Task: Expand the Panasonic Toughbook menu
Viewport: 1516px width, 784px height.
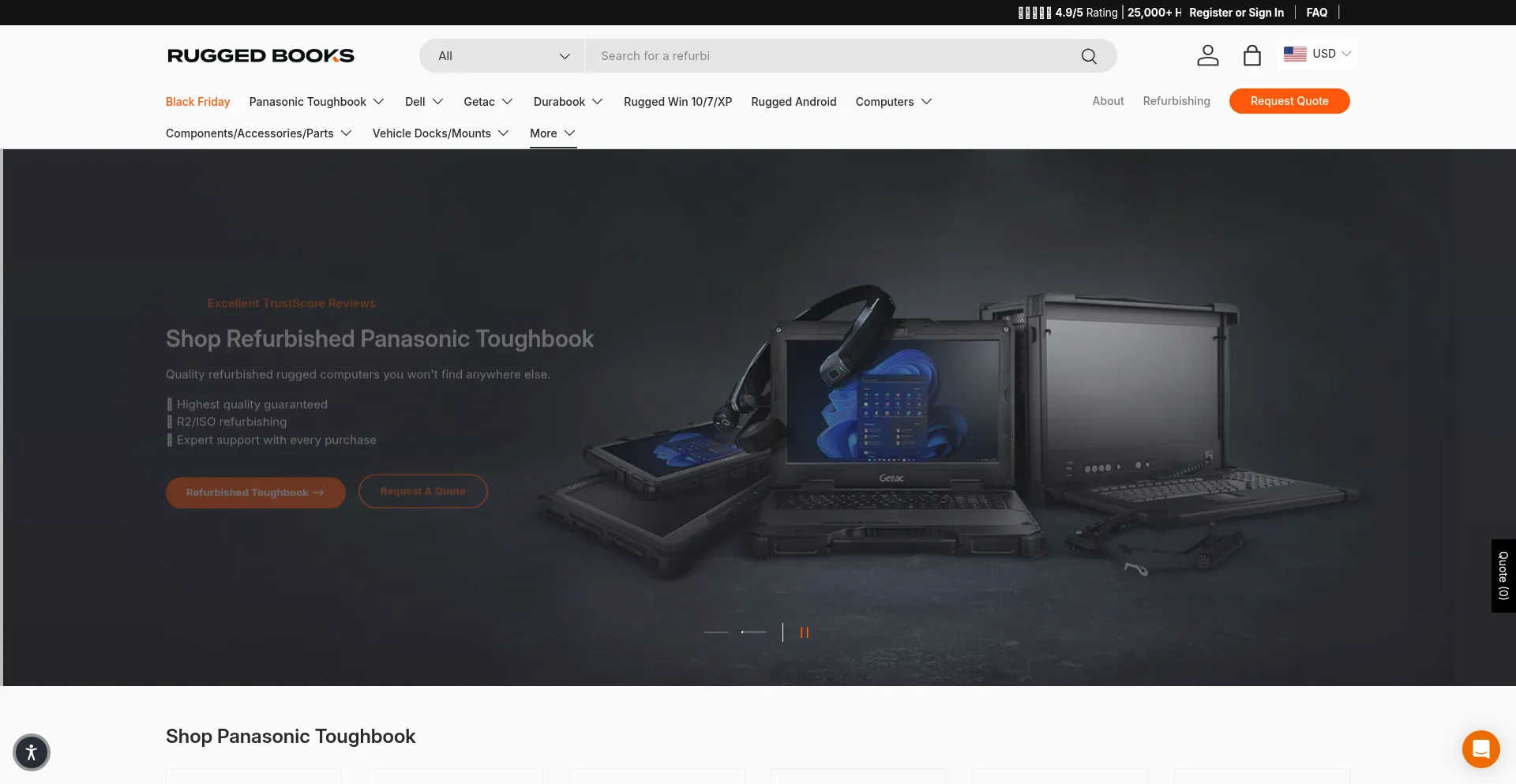Action: point(316,102)
